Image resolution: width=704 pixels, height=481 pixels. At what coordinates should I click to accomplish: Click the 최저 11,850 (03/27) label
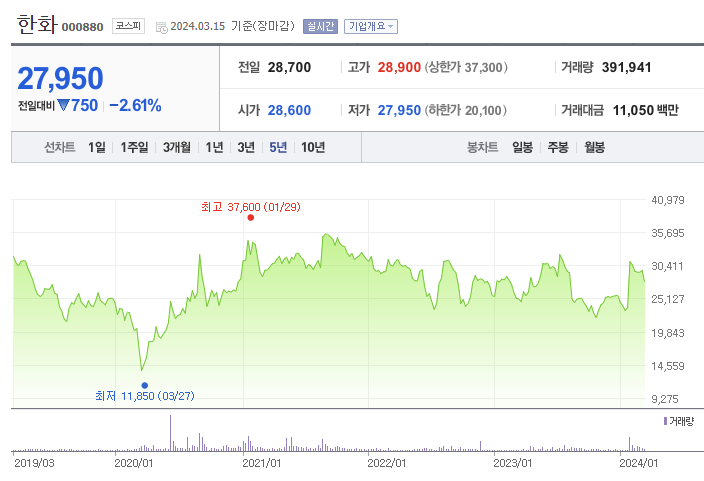[145, 396]
